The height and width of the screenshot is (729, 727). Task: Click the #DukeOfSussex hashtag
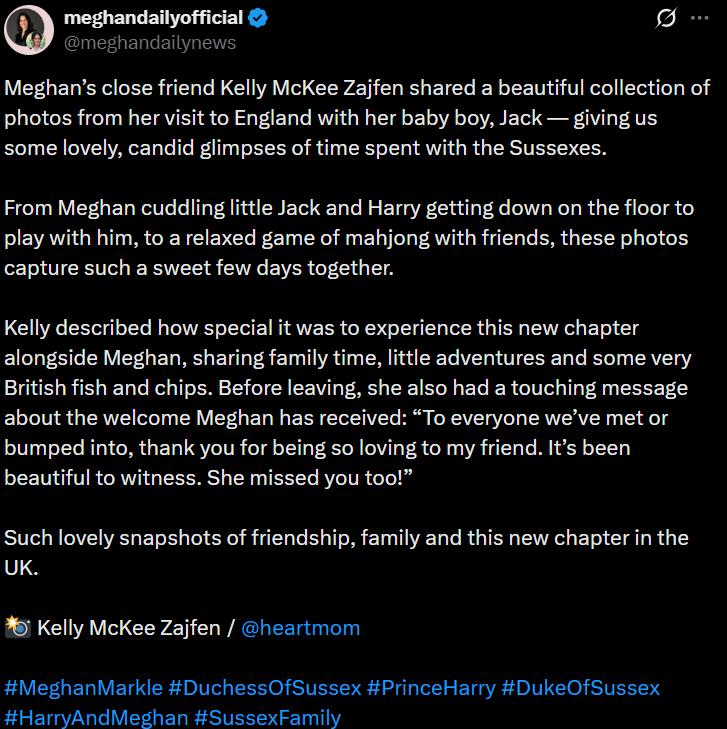point(580,688)
